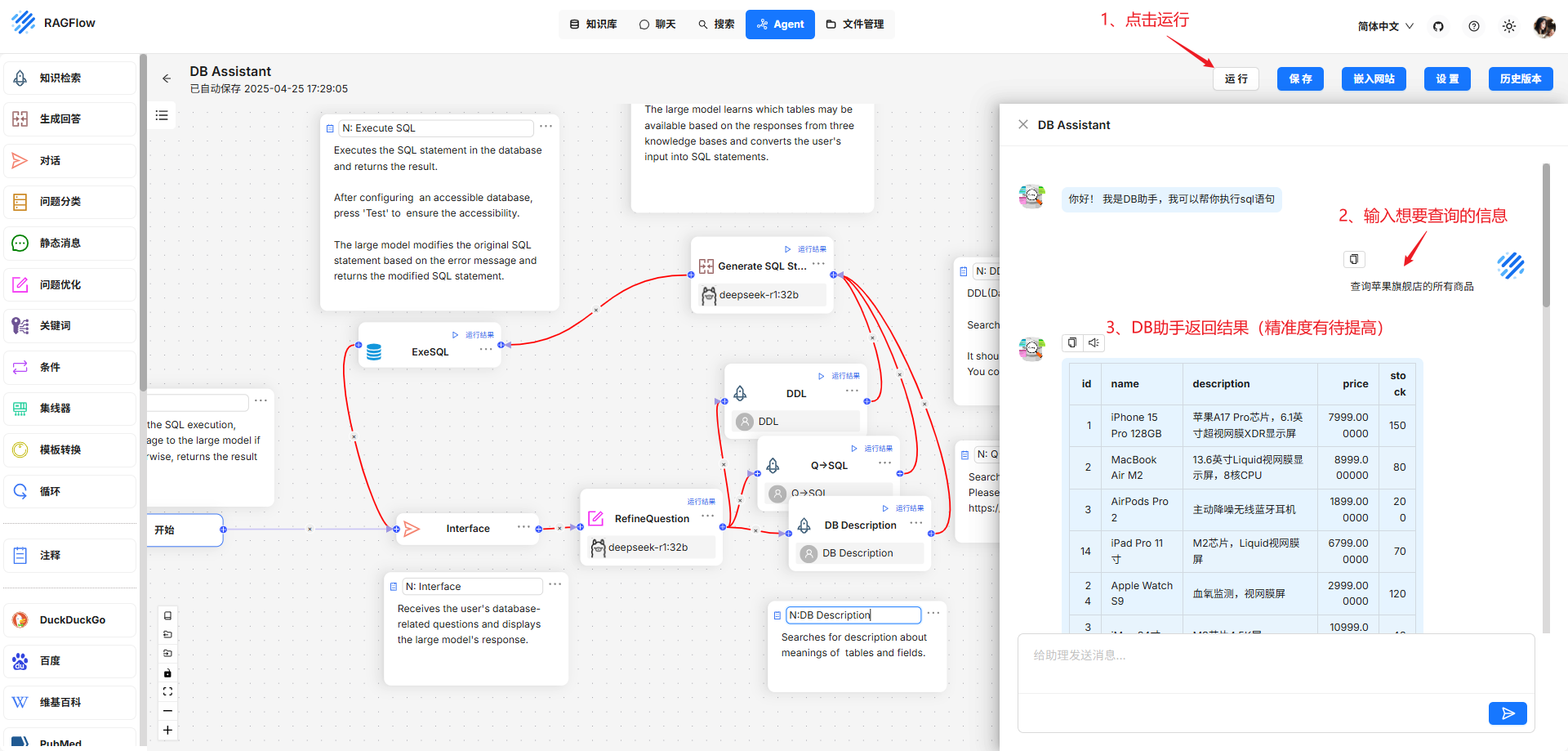Viewport: 1568px width, 751px height.
Task: Open the user avatar profile
Action: point(1544,26)
